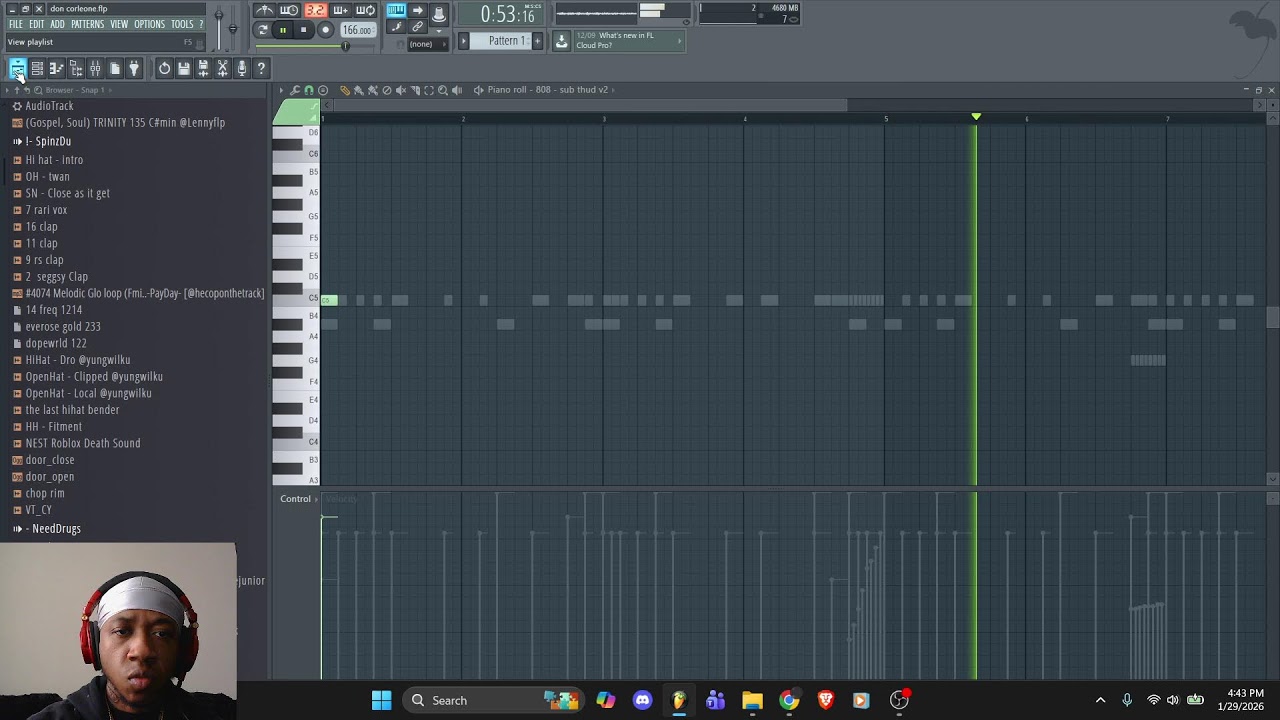Open What's new in FL Cloud Pro news

pyautogui.click(x=629, y=41)
